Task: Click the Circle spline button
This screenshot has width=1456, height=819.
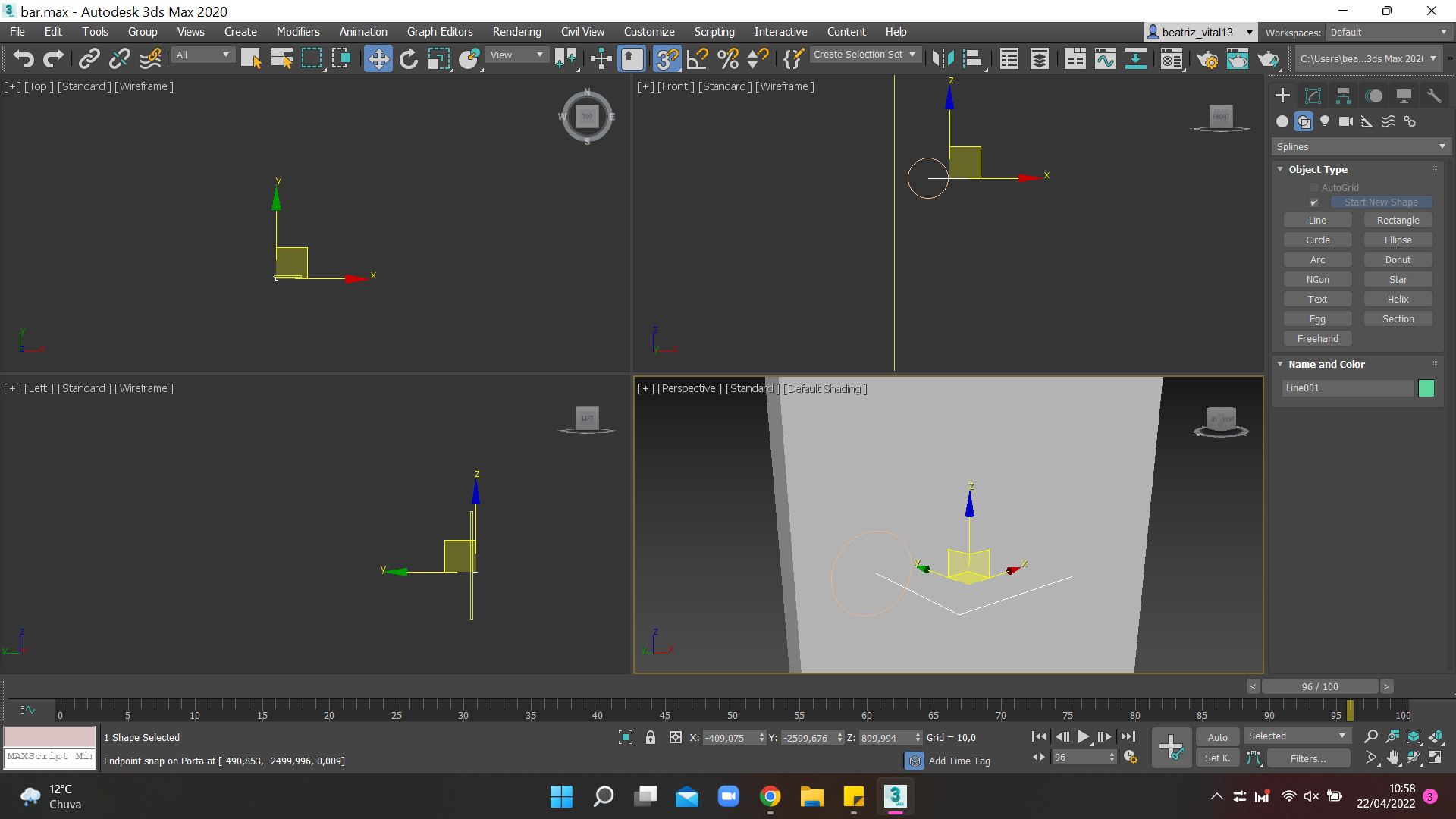Action: (1317, 240)
